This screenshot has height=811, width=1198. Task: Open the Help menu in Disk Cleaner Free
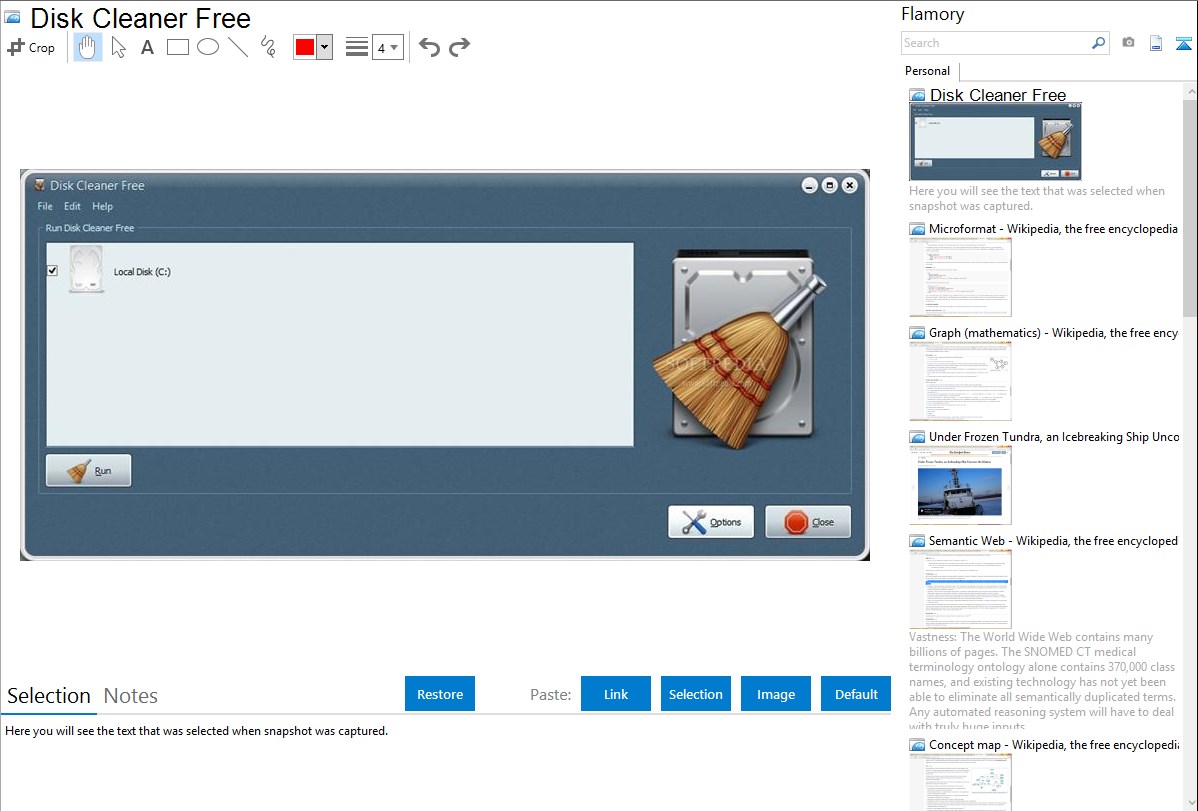click(102, 206)
